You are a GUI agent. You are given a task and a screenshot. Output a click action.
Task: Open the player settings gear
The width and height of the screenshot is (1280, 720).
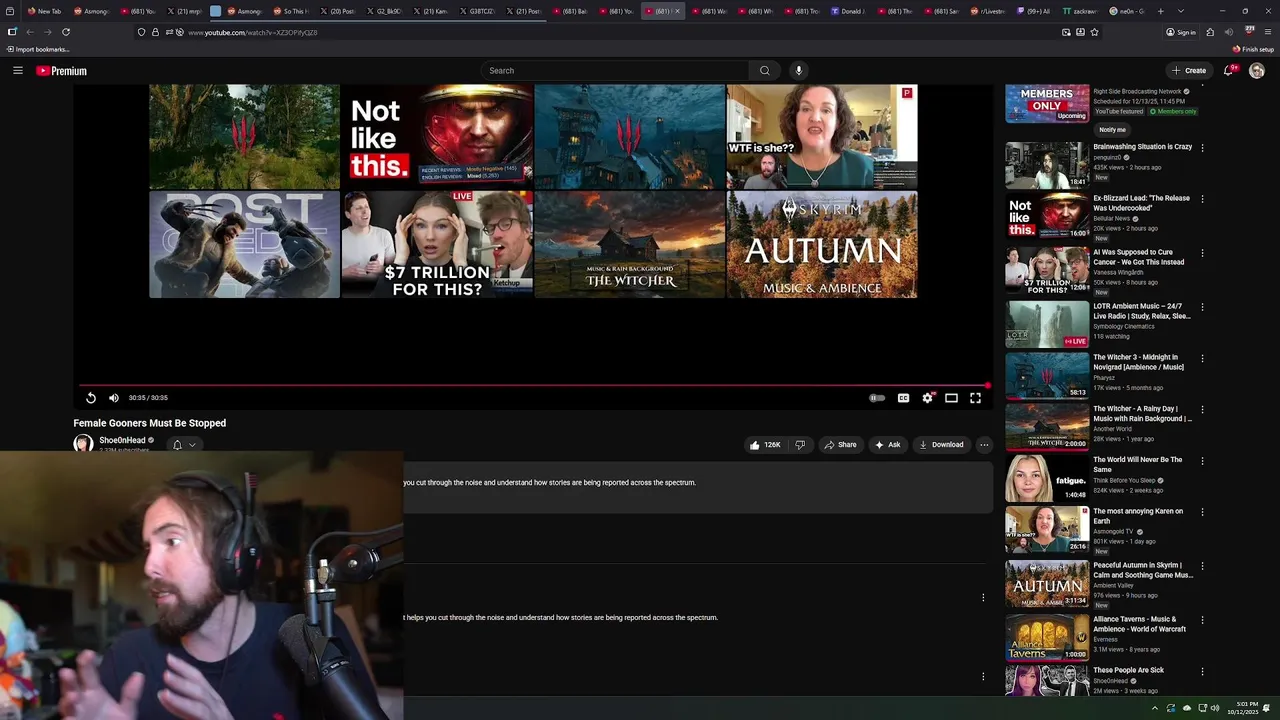tap(928, 398)
